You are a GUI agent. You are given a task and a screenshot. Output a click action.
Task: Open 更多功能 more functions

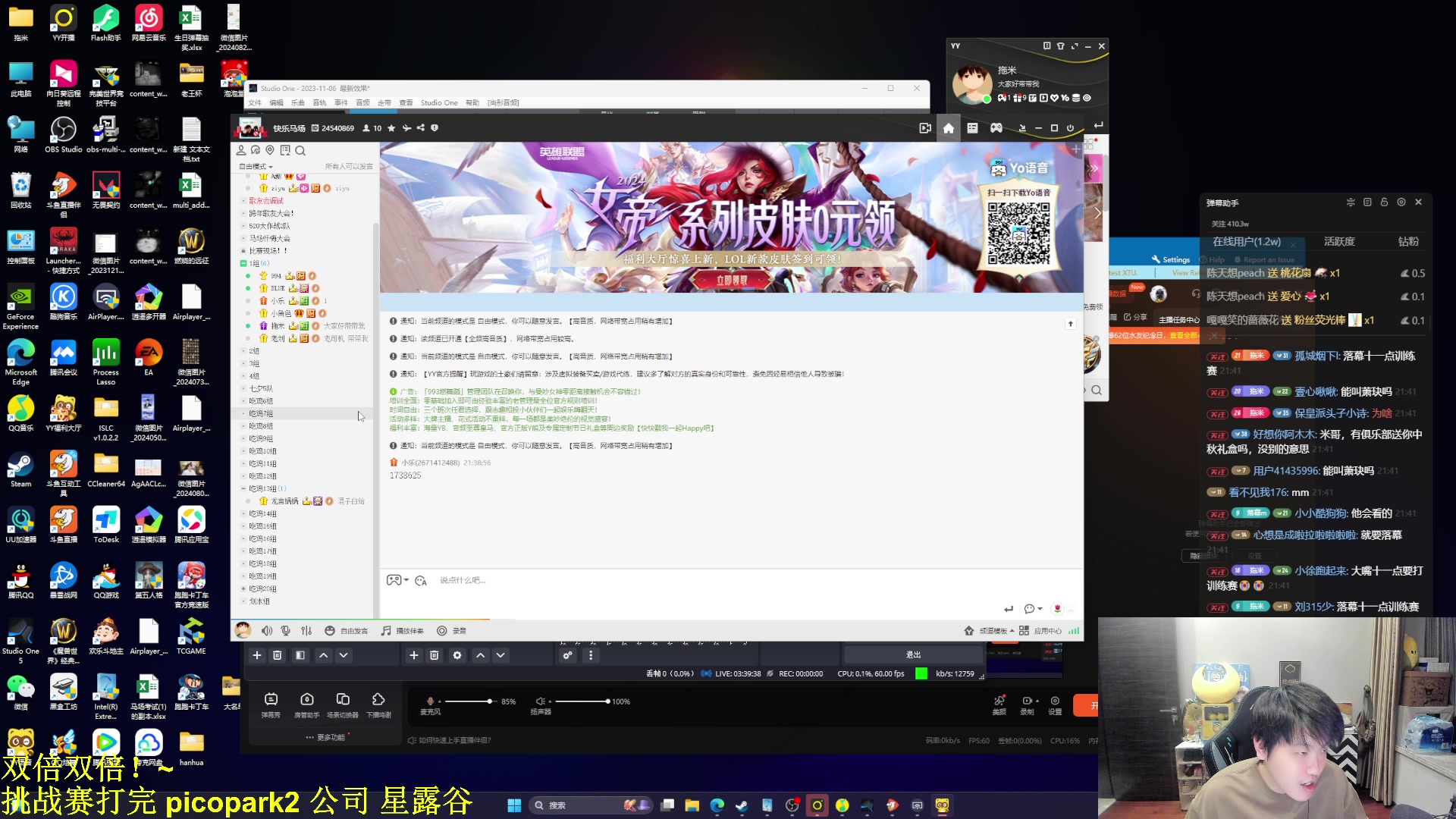326,737
